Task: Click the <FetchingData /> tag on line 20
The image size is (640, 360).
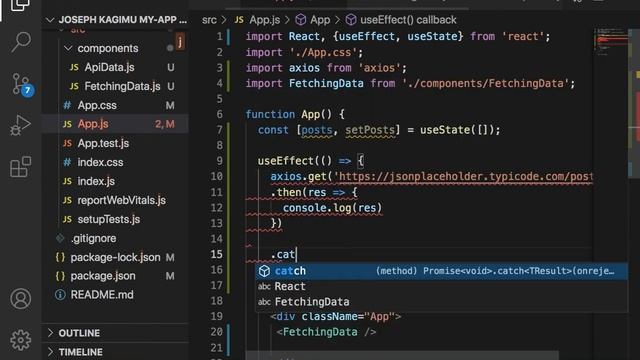Action: tap(326, 332)
